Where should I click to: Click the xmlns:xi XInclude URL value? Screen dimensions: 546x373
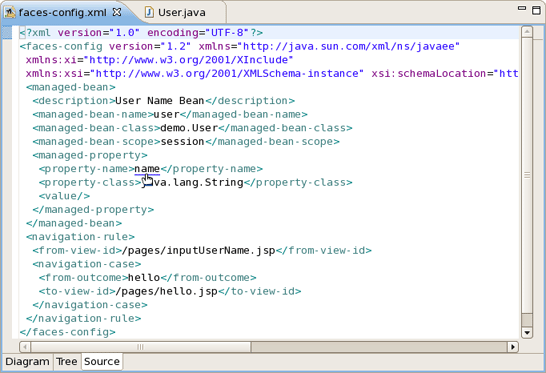(188, 60)
